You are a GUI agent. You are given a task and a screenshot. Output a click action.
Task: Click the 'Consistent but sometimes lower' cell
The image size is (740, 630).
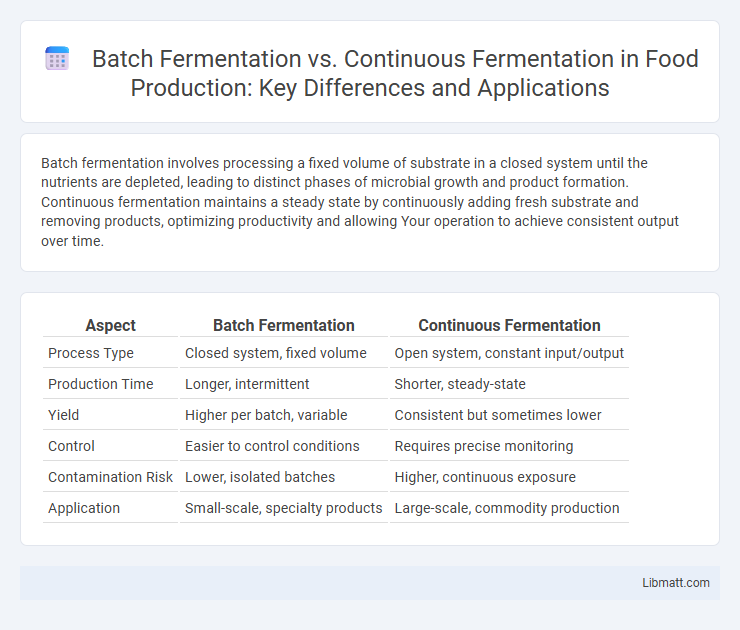pyautogui.click(x=498, y=415)
